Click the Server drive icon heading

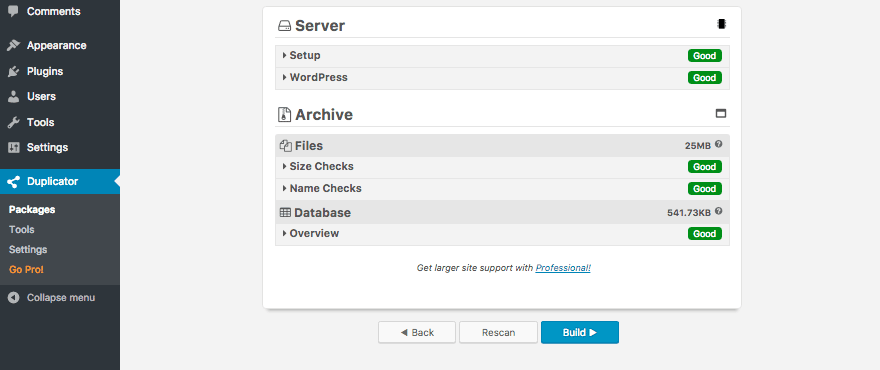285,26
